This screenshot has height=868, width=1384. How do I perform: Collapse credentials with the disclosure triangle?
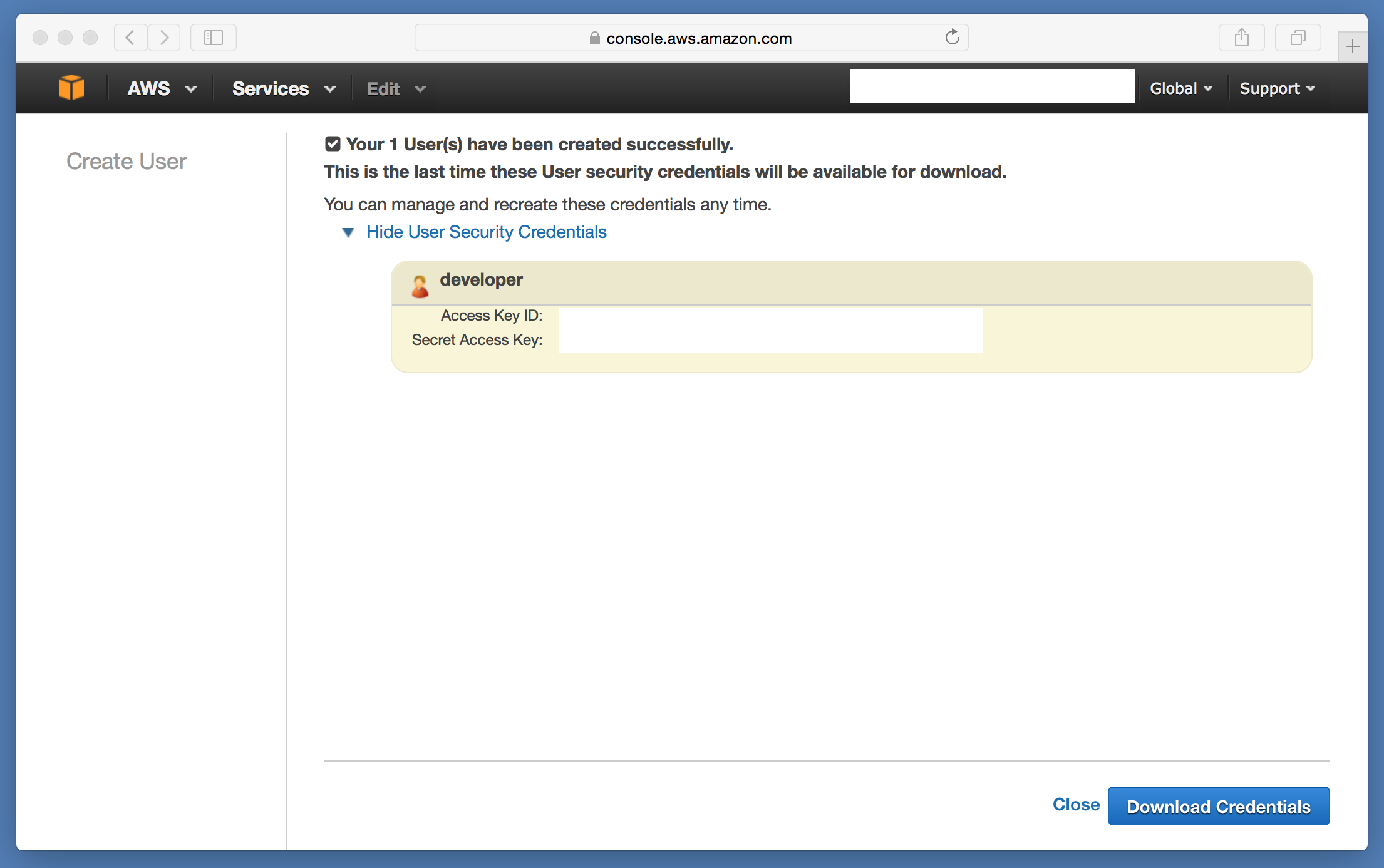tap(348, 232)
